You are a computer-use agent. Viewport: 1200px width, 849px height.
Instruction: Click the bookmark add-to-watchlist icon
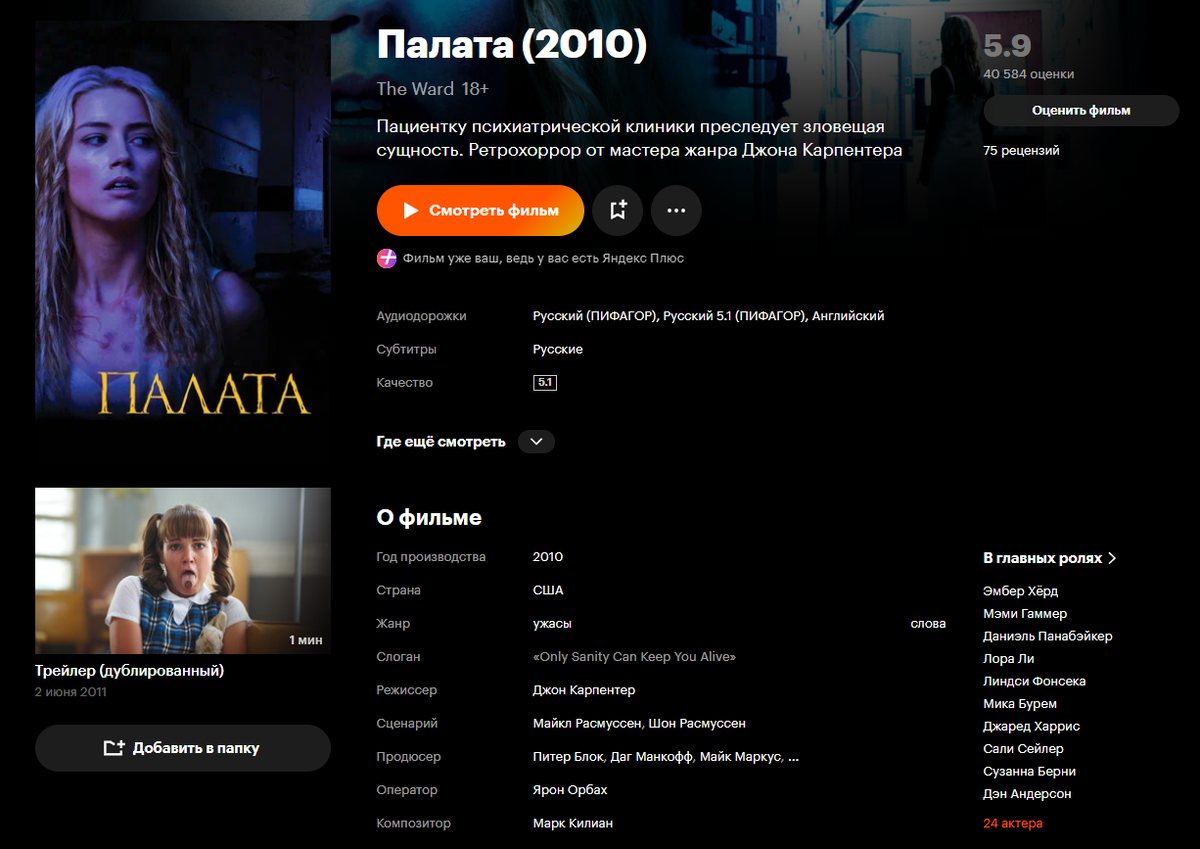pyautogui.click(x=618, y=210)
